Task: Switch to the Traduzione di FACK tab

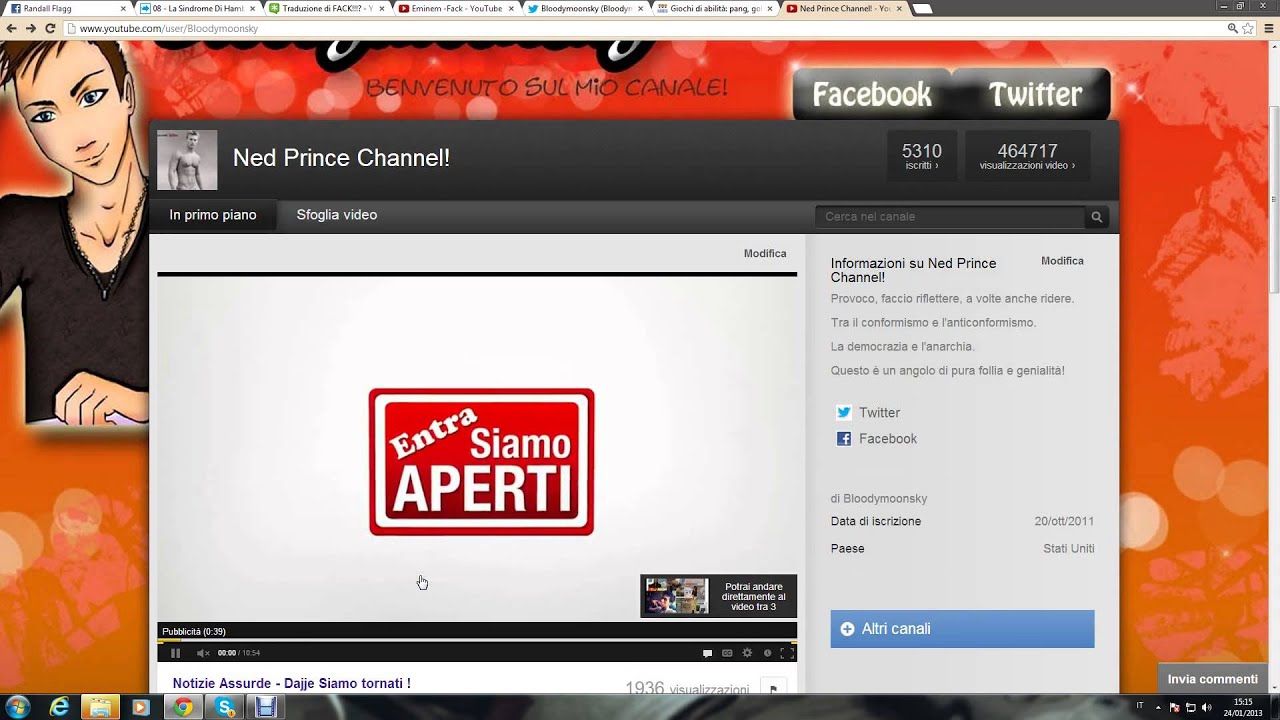Action: click(x=326, y=8)
